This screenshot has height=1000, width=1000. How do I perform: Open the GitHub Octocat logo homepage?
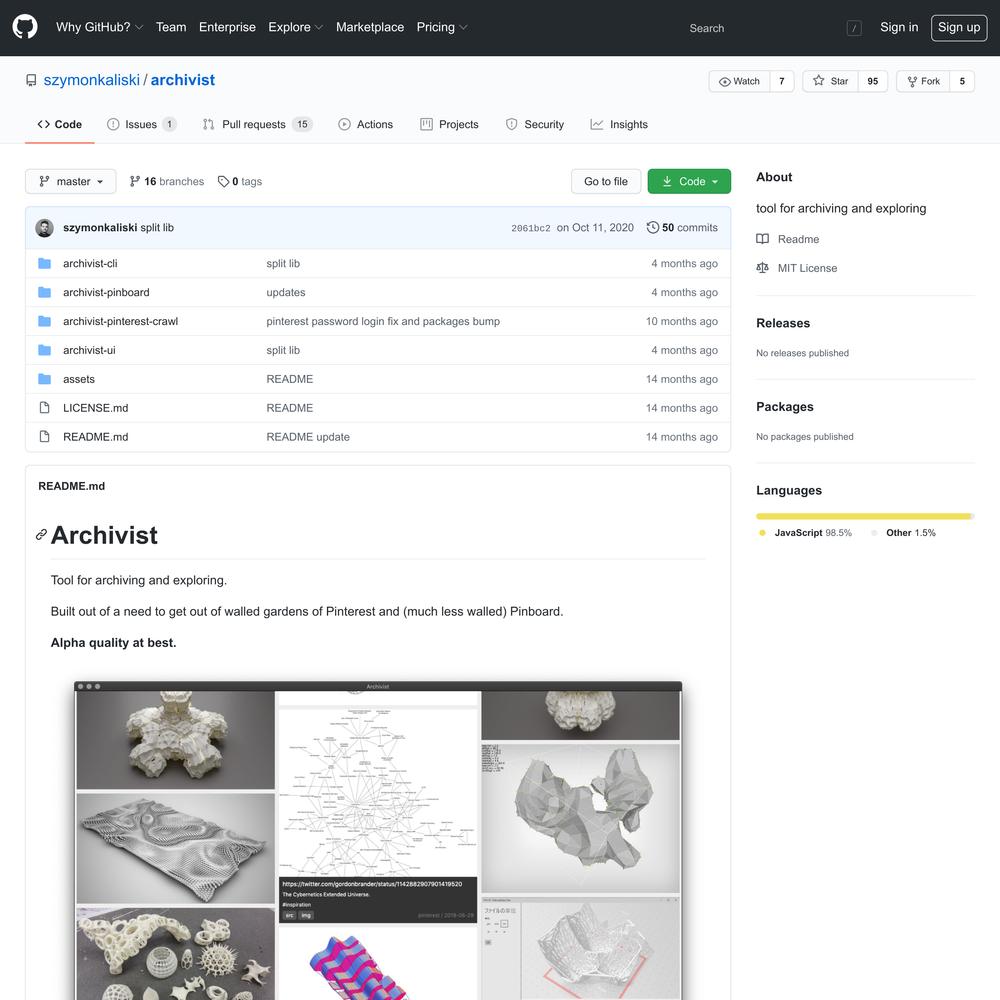click(25, 27)
